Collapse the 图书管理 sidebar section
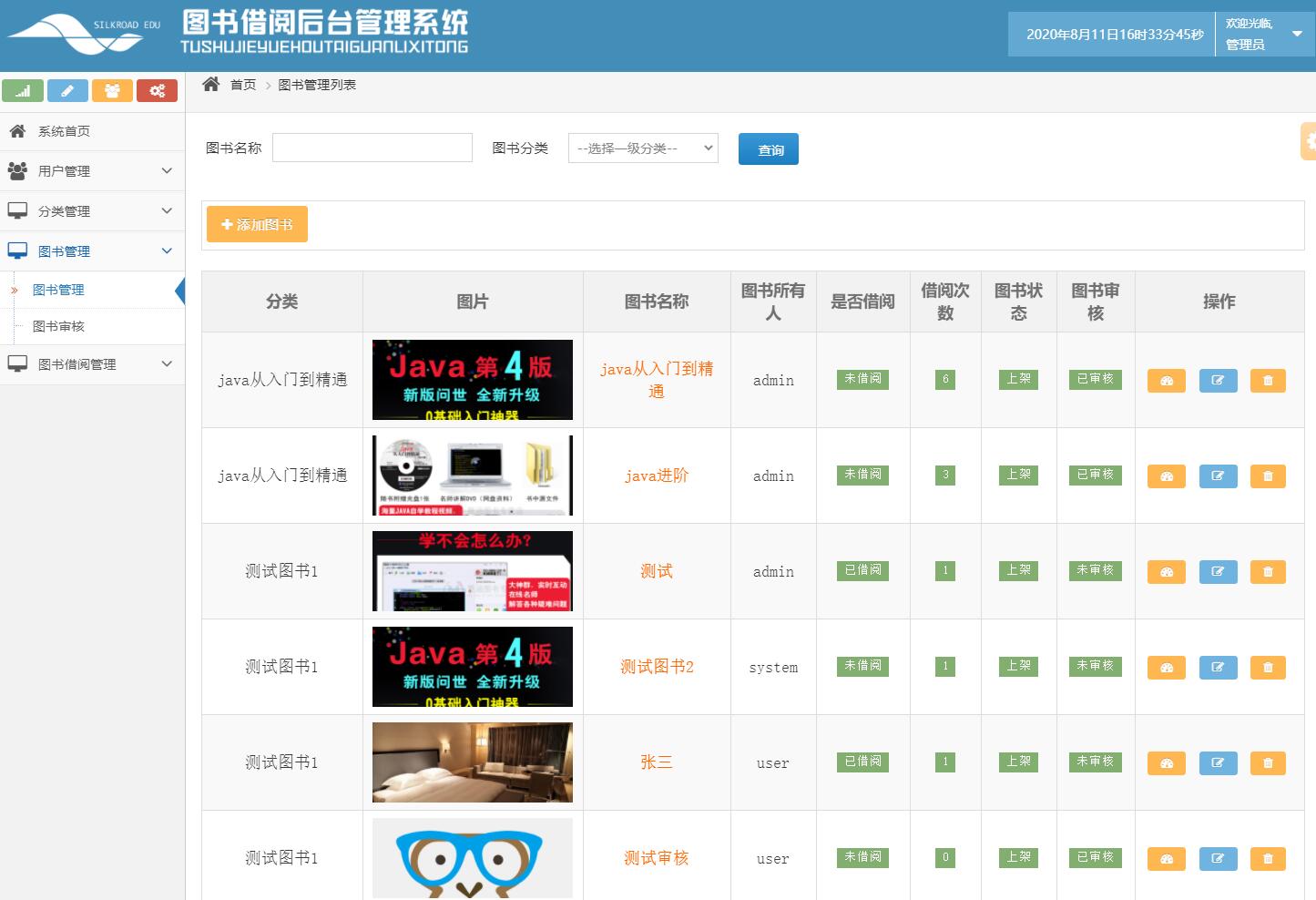The image size is (1316, 900). point(91,251)
